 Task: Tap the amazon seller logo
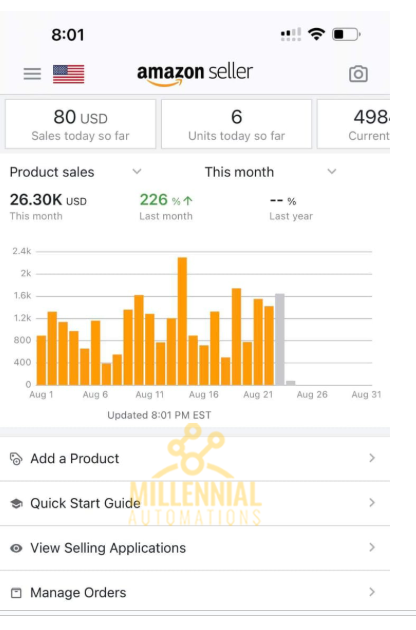coord(195,74)
